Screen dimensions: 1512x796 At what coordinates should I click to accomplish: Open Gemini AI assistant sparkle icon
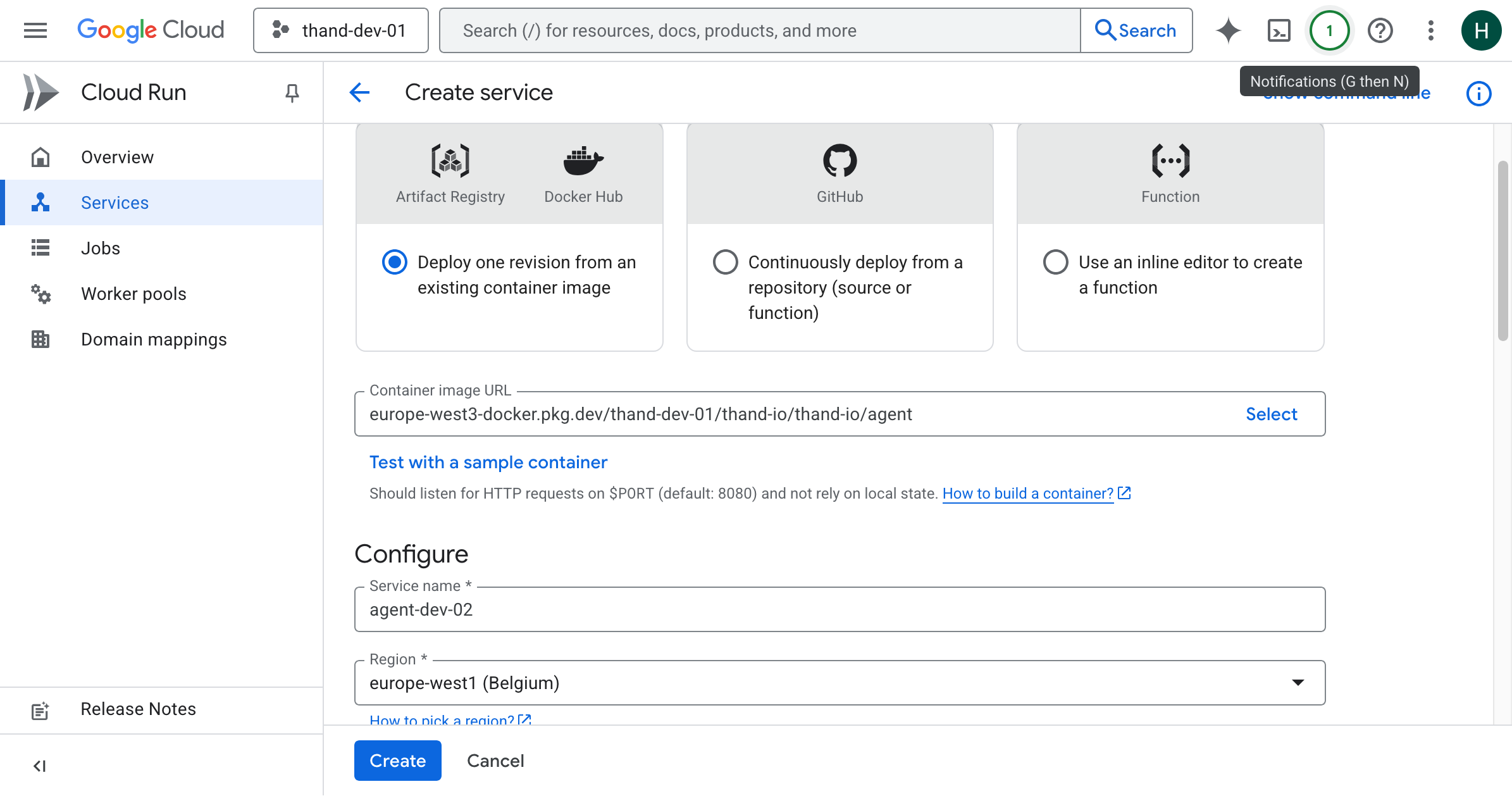pyautogui.click(x=1228, y=30)
